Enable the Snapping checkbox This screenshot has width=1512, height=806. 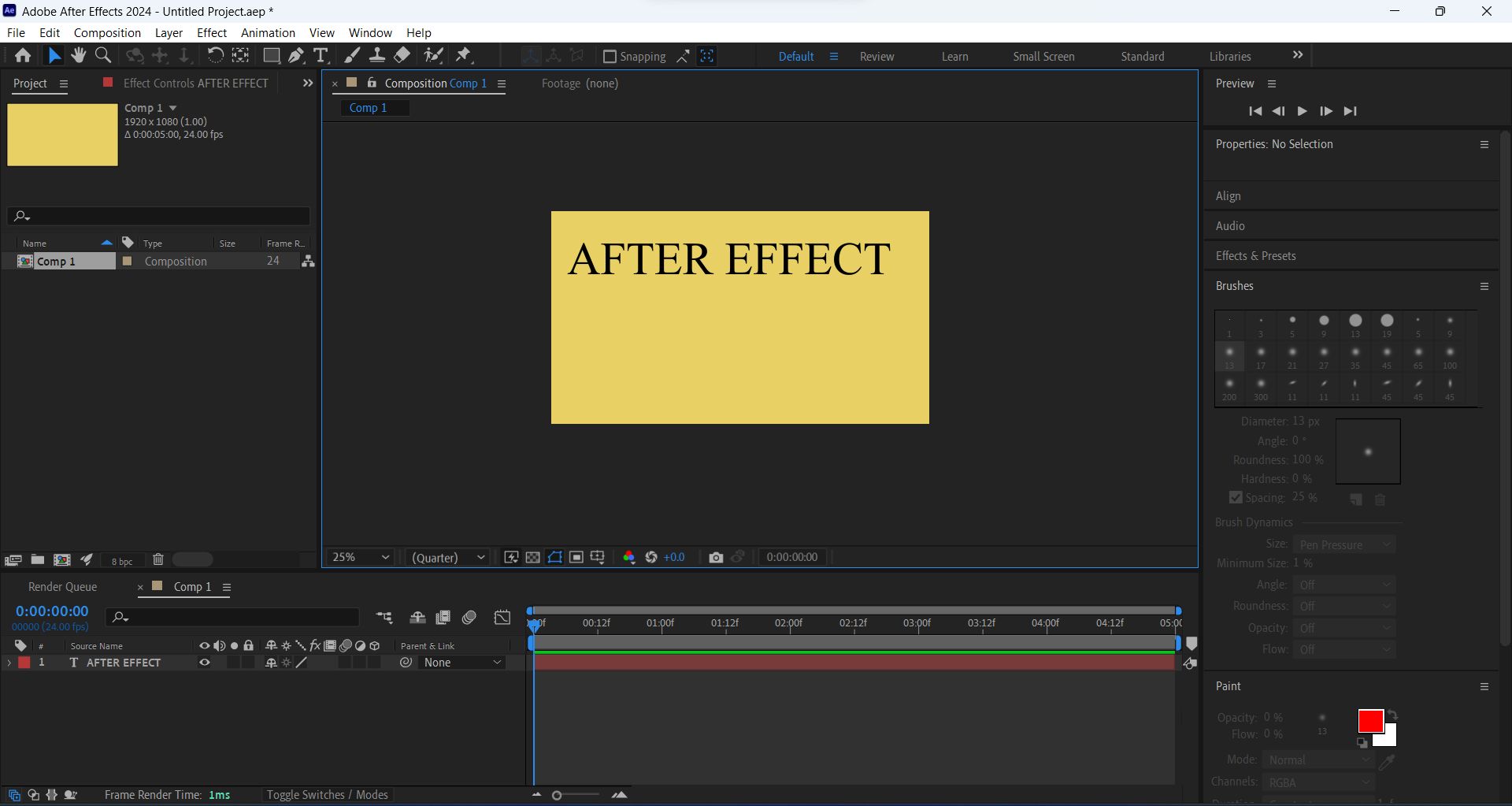click(610, 56)
